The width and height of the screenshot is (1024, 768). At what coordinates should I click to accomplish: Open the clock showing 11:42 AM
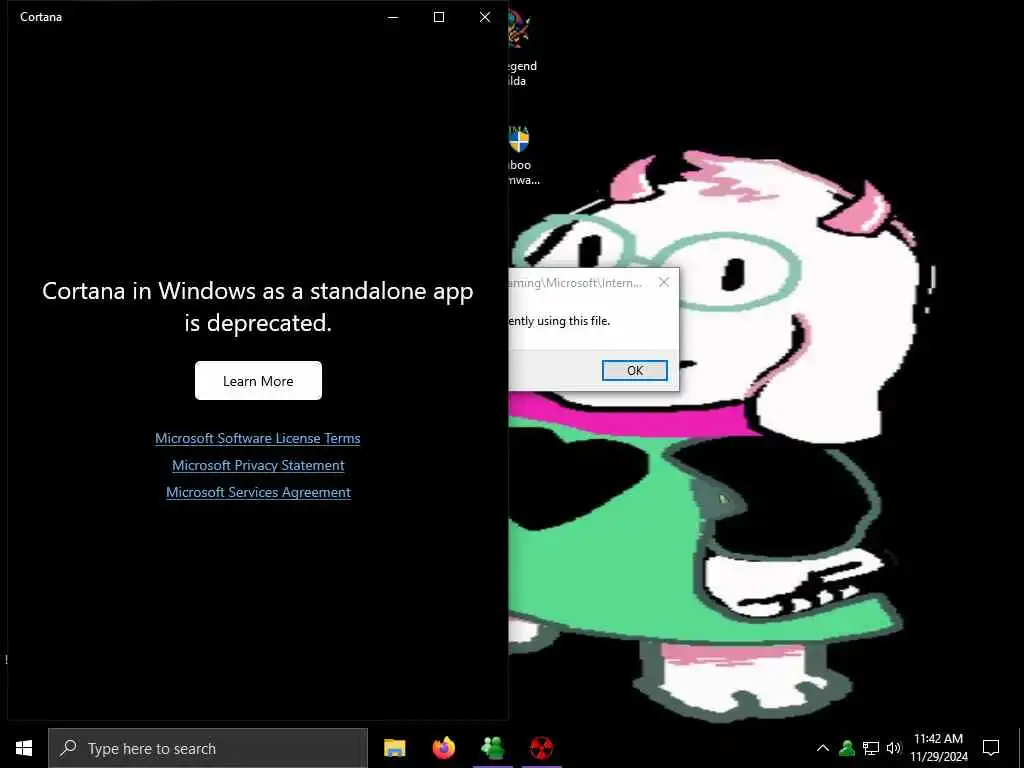938,748
